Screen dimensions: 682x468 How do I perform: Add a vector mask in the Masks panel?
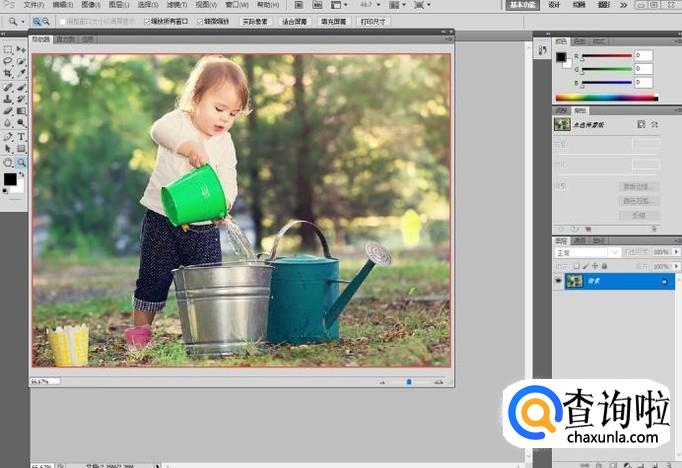[x=654, y=124]
